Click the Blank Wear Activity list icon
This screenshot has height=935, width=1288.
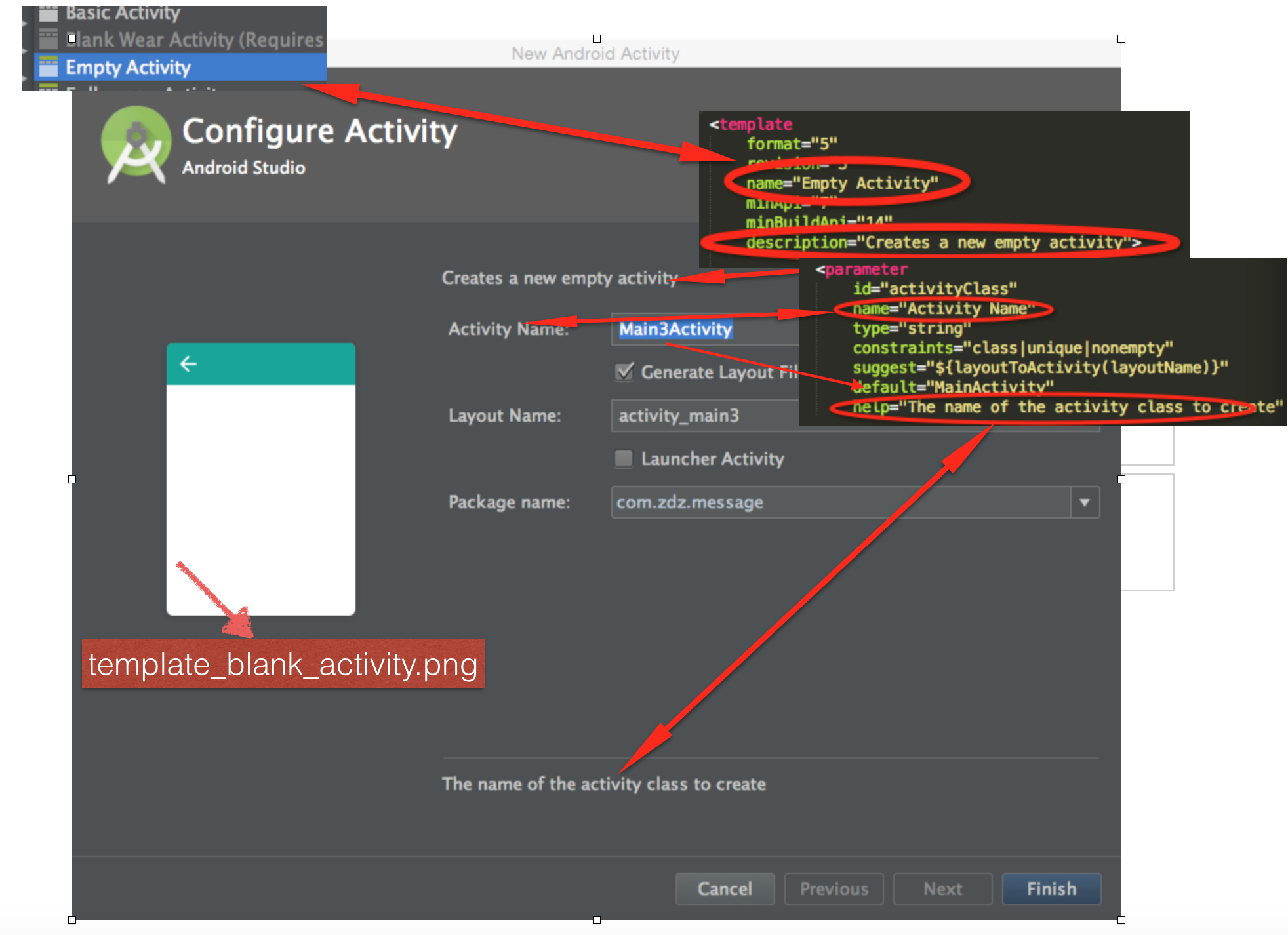(x=49, y=39)
